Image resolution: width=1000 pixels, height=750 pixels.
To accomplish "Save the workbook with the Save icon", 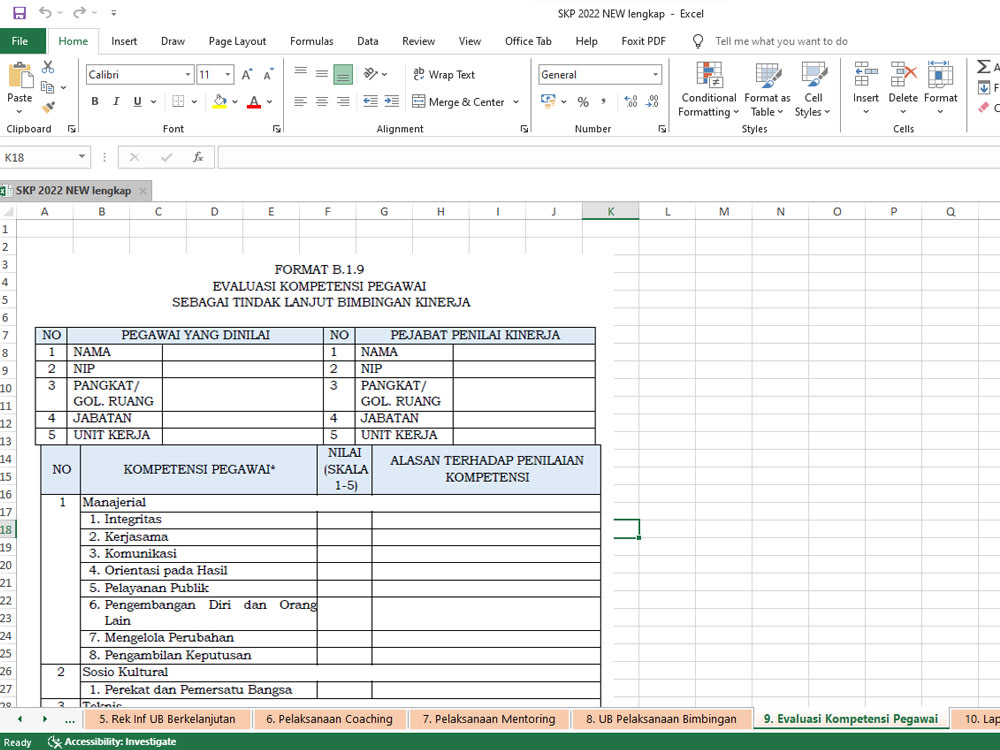I will pos(20,13).
